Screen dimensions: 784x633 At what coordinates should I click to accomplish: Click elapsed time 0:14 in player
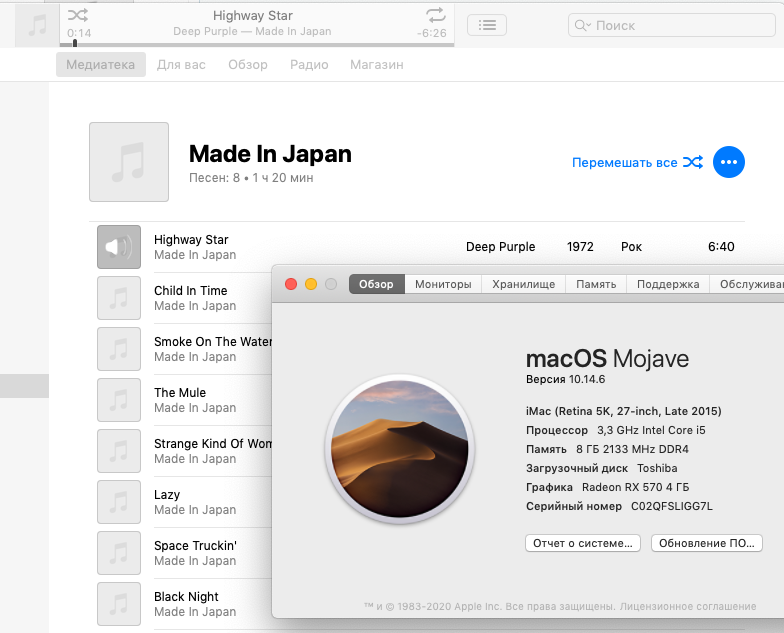pyautogui.click(x=80, y=33)
